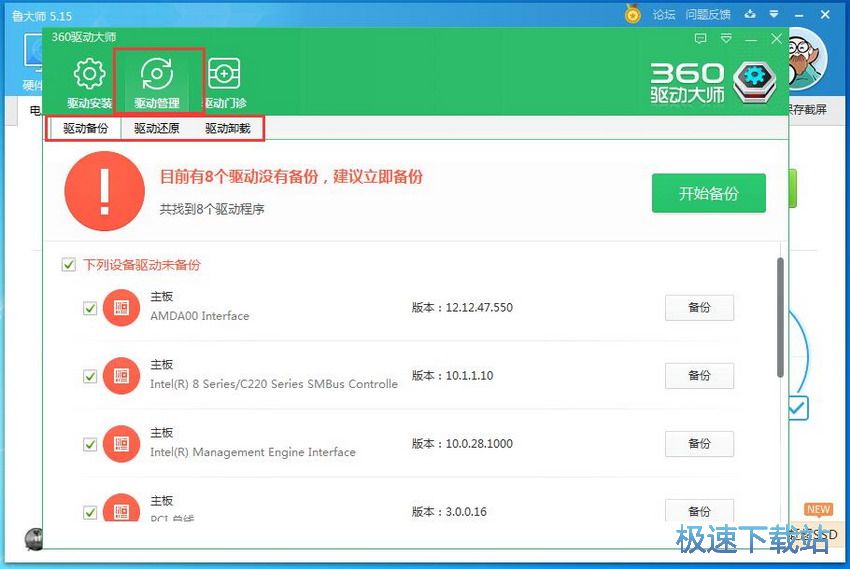Click the AMDA00 Interface motherboard icon

tap(121, 308)
